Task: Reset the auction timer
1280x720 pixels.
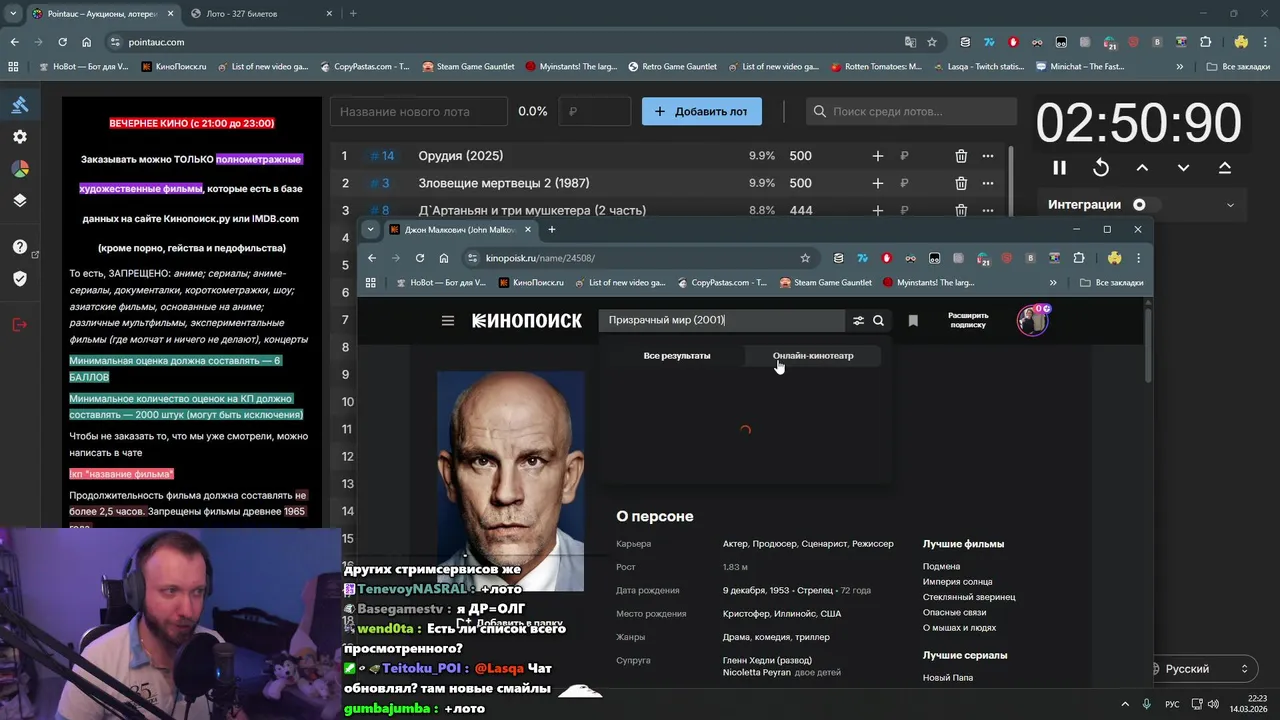Action: (1101, 168)
